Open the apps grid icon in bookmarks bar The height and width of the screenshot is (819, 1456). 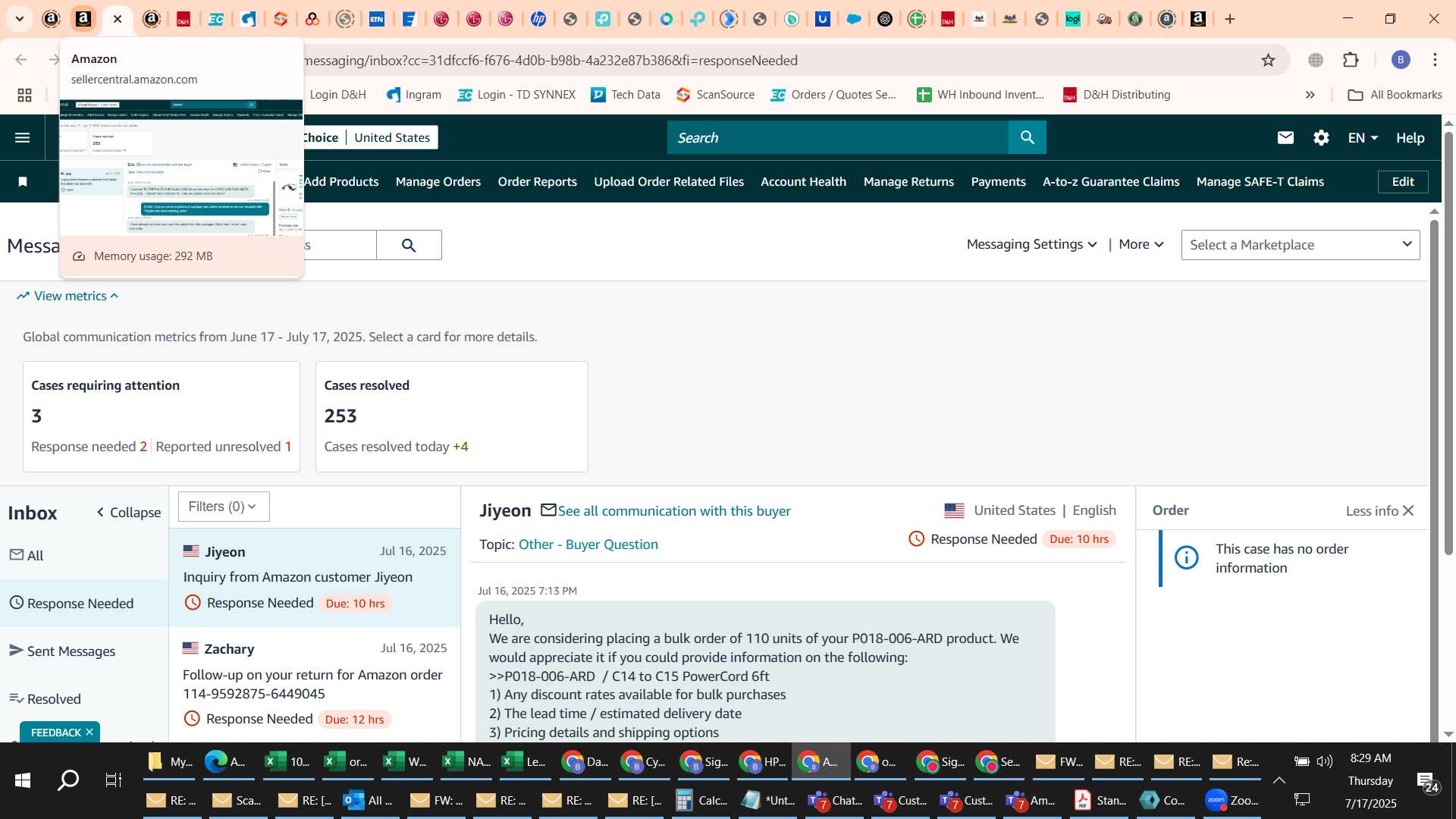click(x=24, y=95)
